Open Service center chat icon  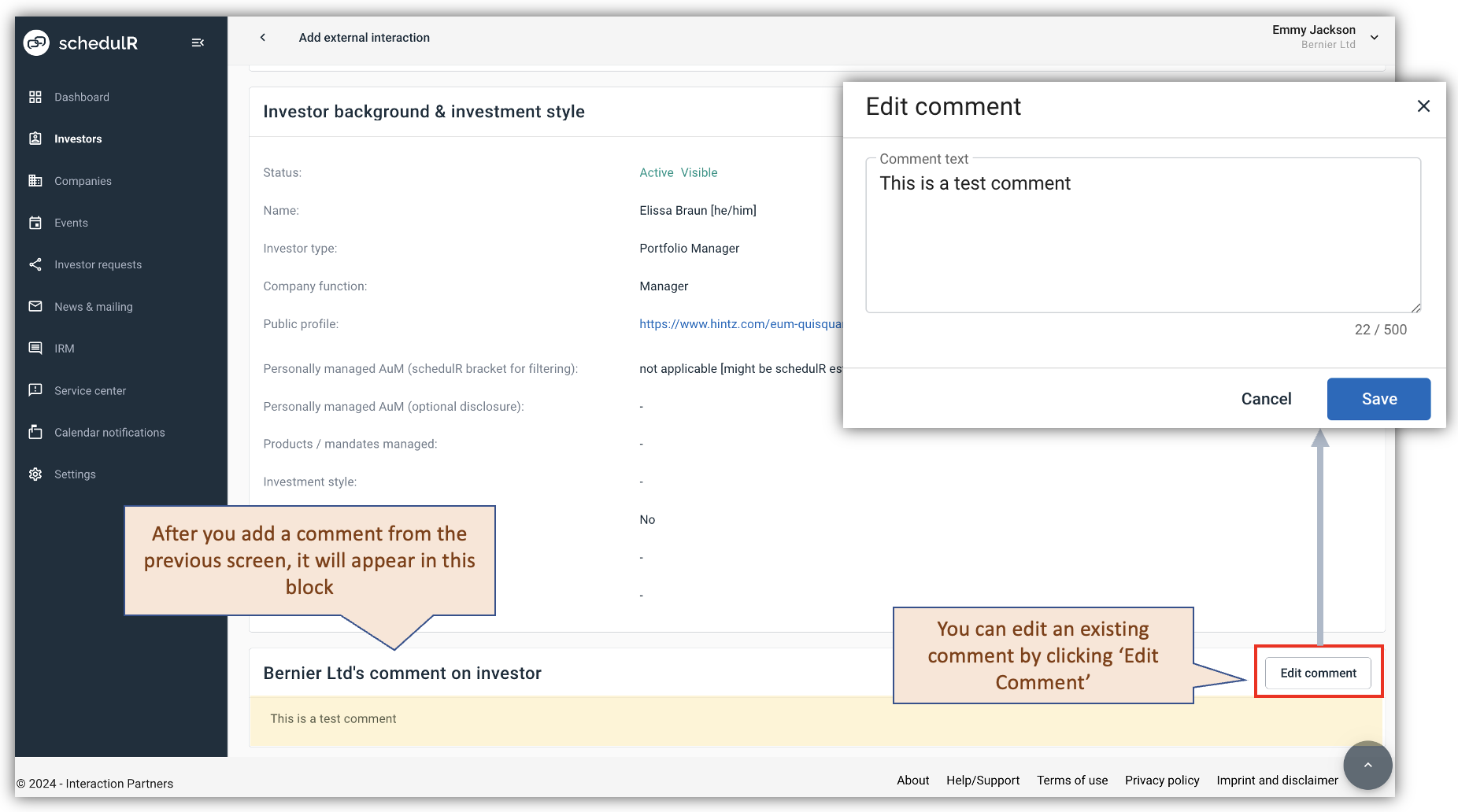point(35,390)
